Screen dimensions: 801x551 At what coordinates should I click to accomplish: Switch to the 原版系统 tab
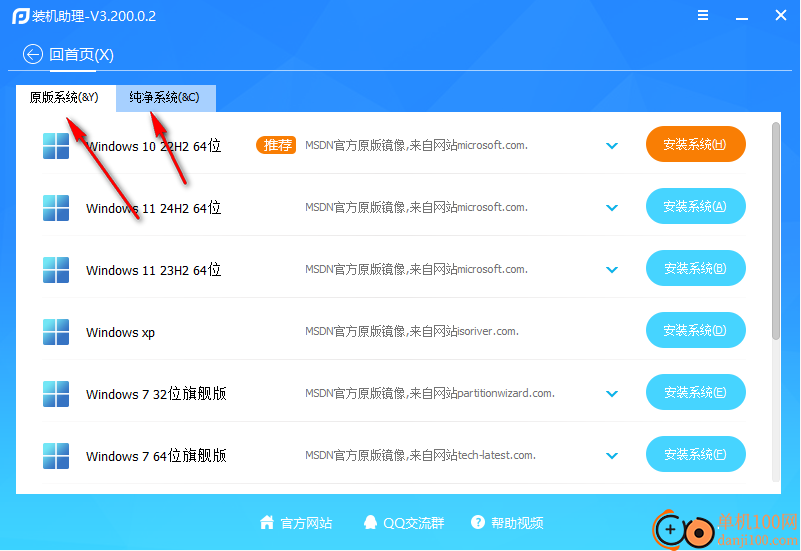pyautogui.click(x=65, y=98)
